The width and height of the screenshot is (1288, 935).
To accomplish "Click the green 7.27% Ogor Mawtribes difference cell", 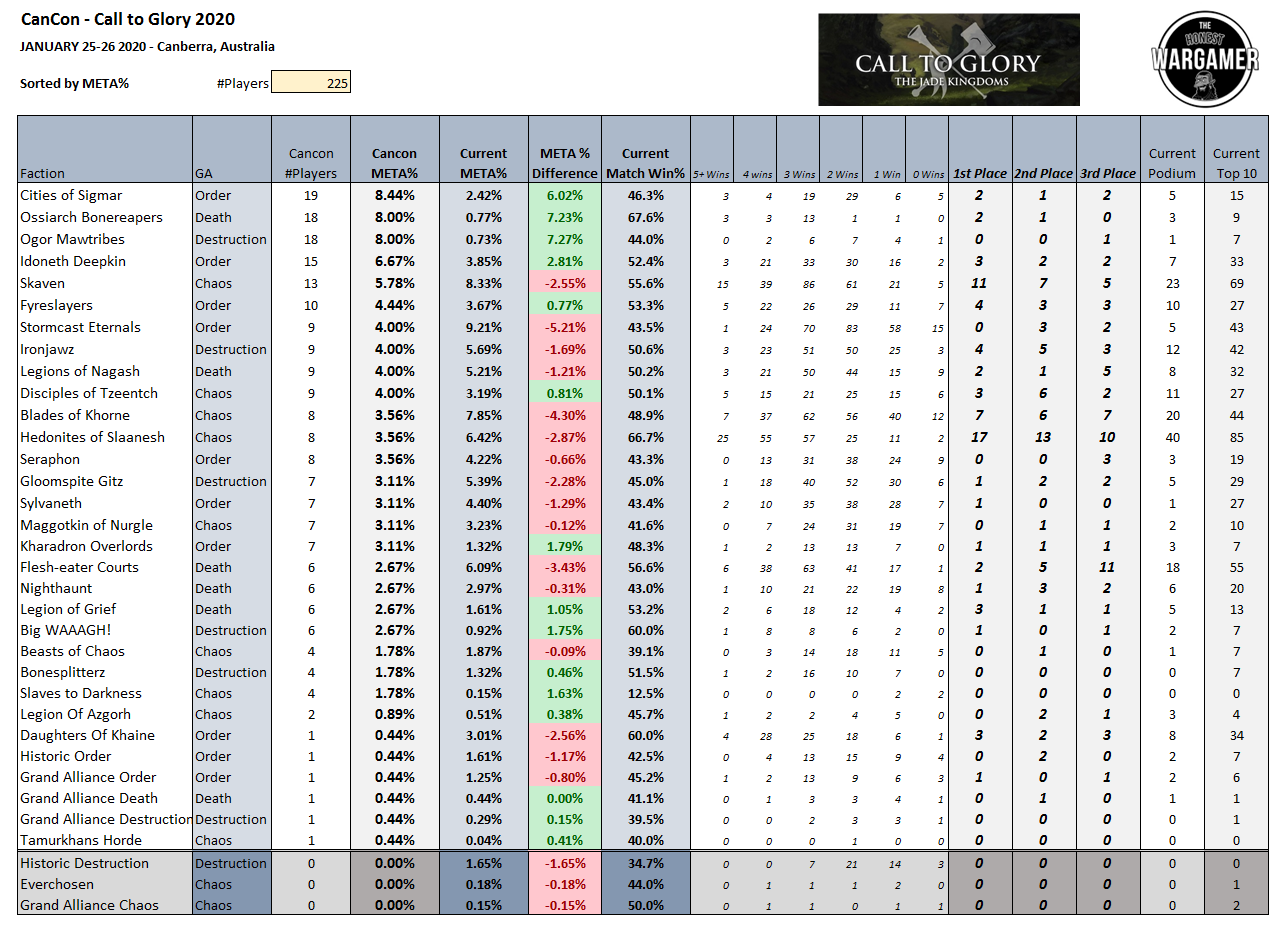I will click(564, 239).
